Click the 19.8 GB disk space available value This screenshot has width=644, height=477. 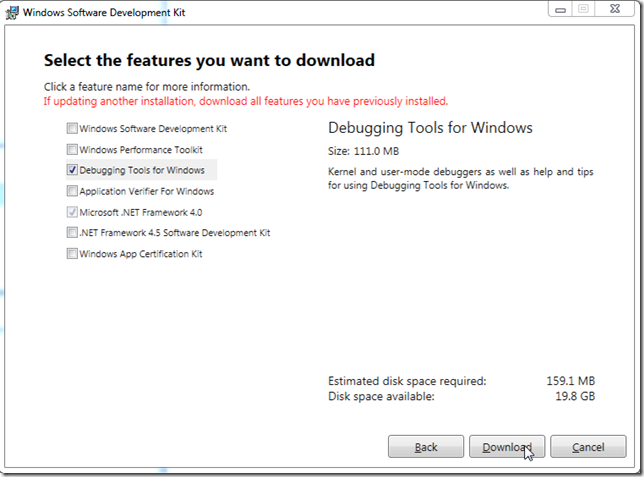[x=575, y=396]
